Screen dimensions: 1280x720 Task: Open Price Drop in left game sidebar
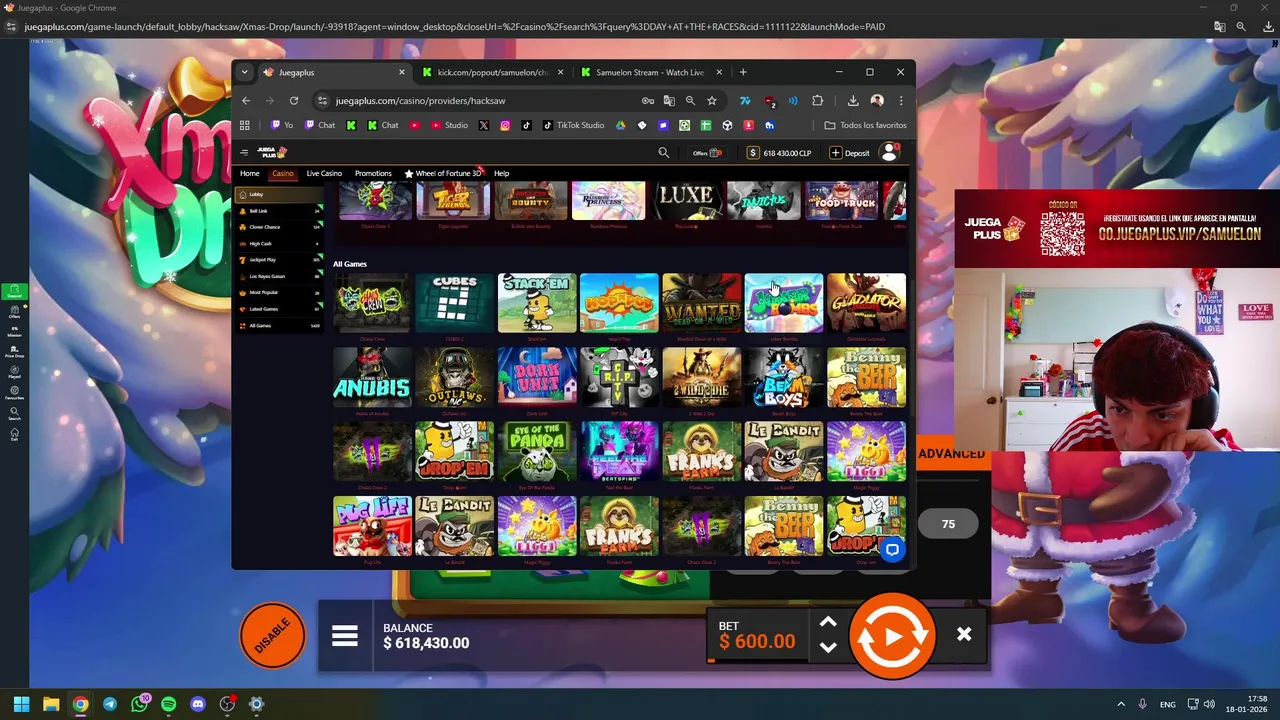click(x=14, y=350)
